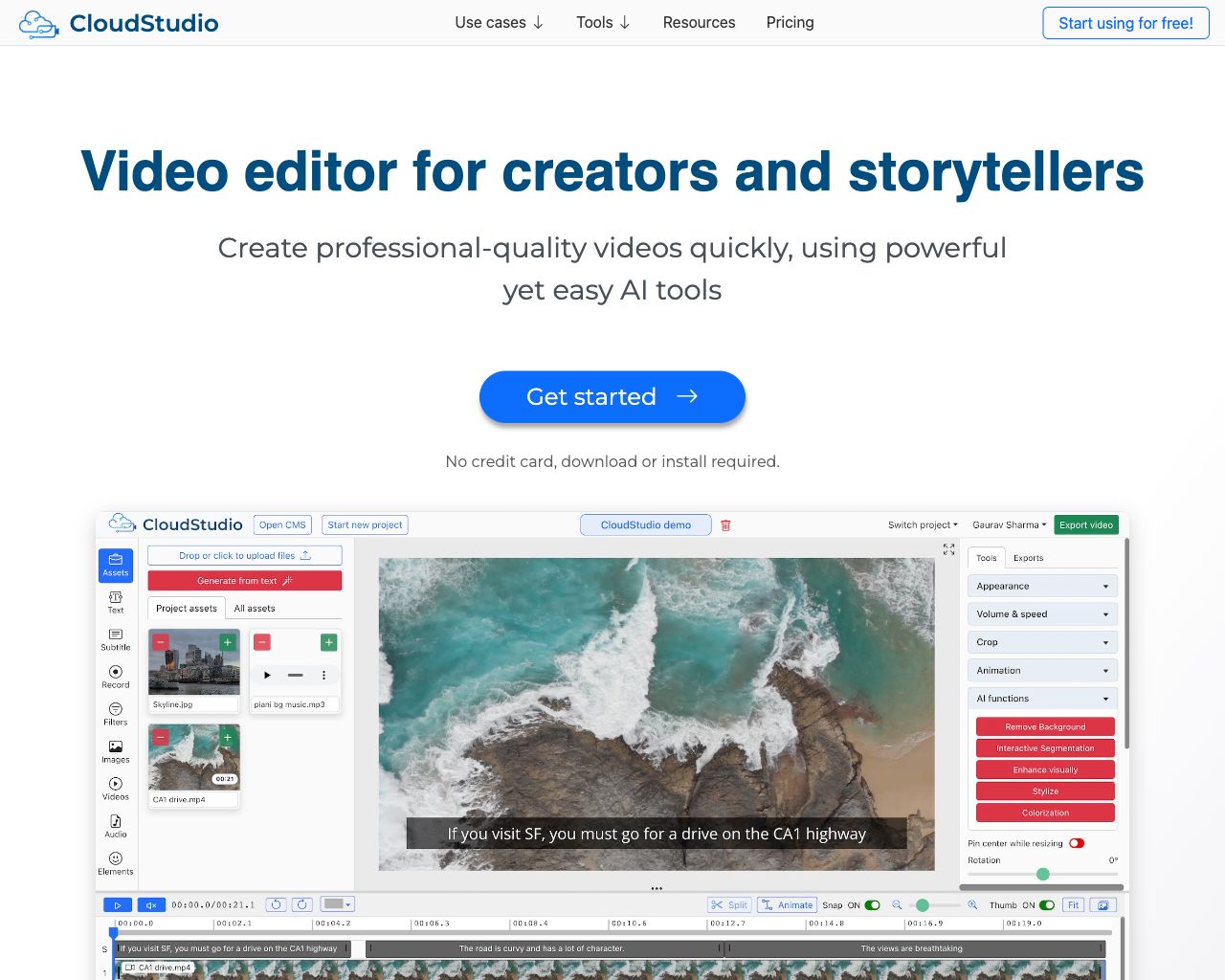Collapse the AI functions section

tap(1041, 698)
